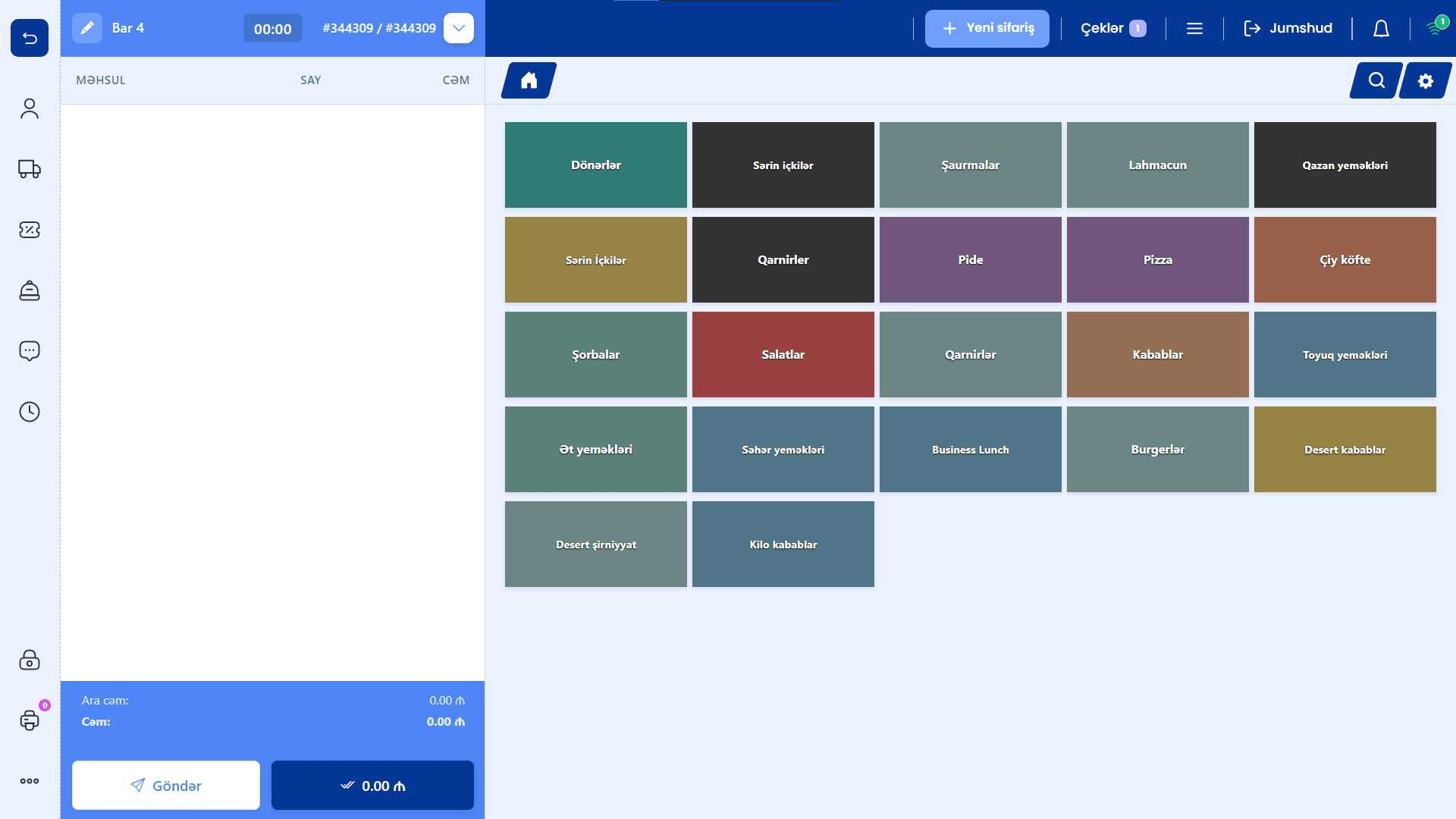Open the notifications bell in the top bar
Image resolution: width=1456 pixels, height=819 pixels.
point(1381,29)
